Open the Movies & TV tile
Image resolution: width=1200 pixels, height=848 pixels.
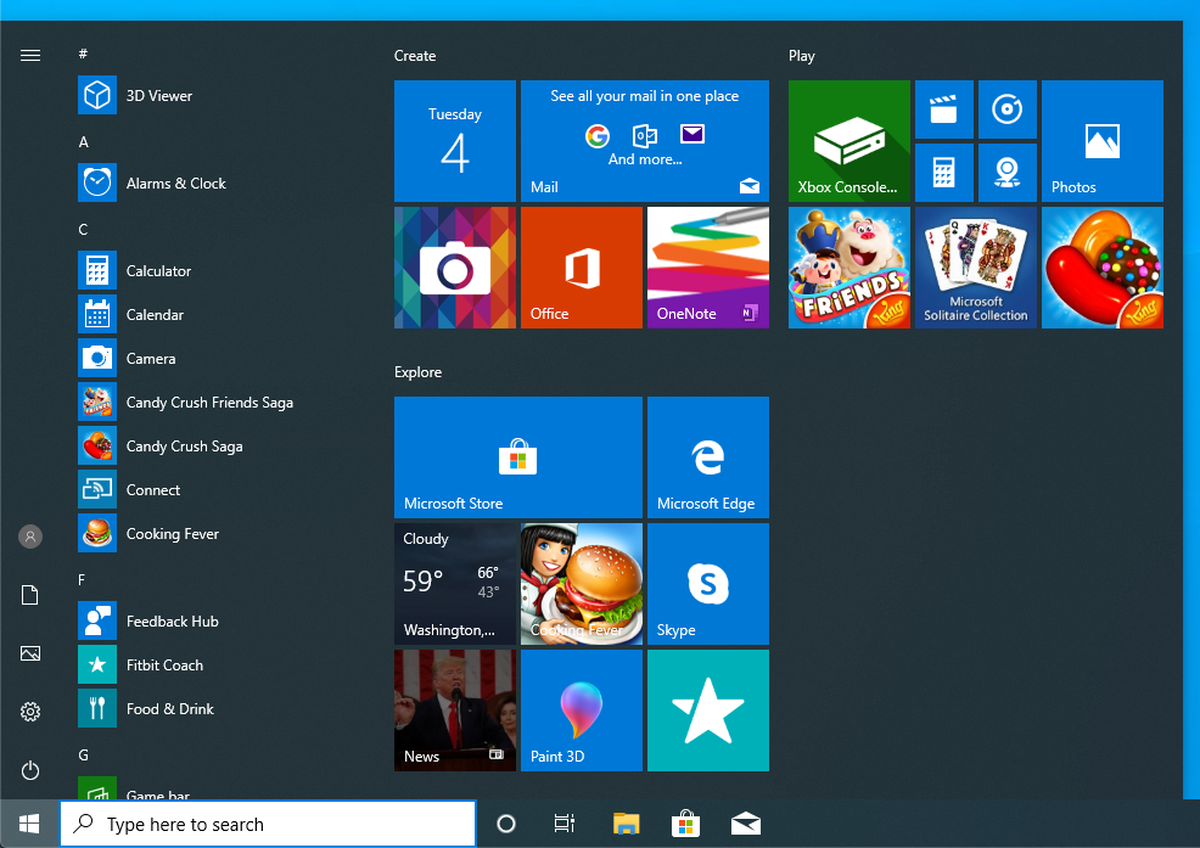coord(945,110)
